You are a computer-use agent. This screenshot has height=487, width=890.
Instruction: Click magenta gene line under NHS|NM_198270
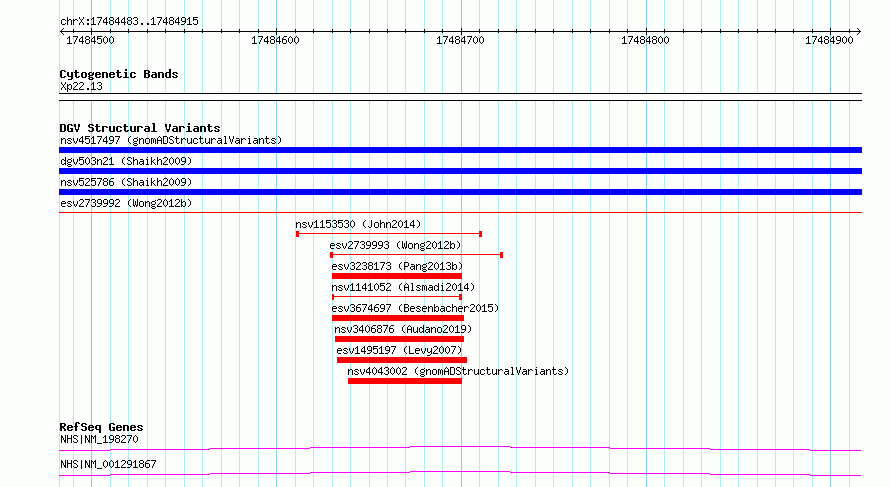pos(460,448)
